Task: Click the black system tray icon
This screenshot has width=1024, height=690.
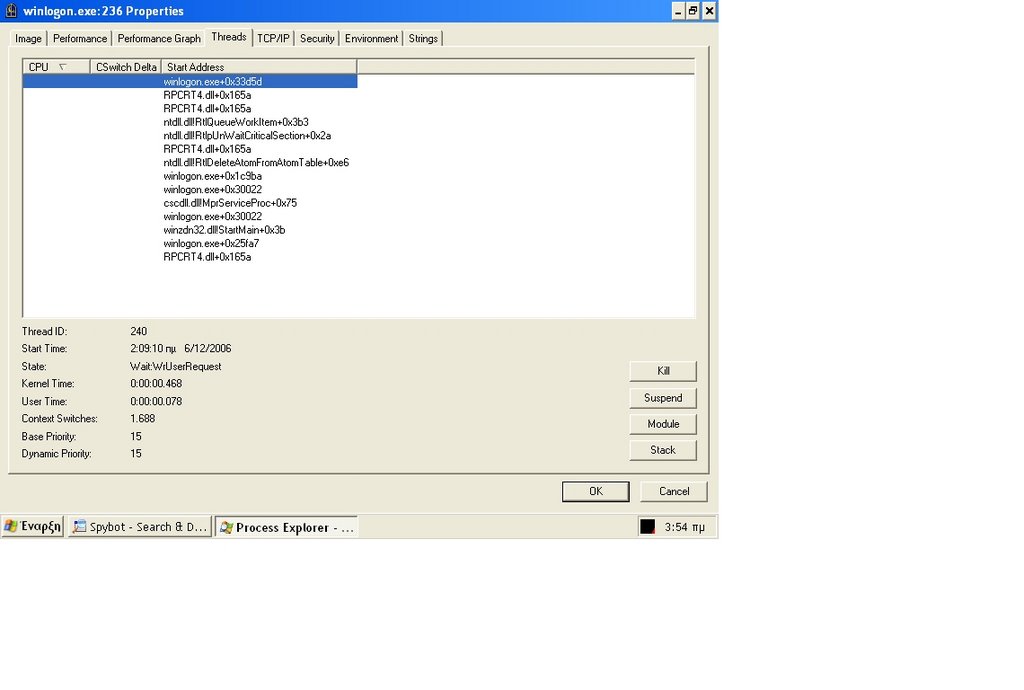Action: coord(647,527)
